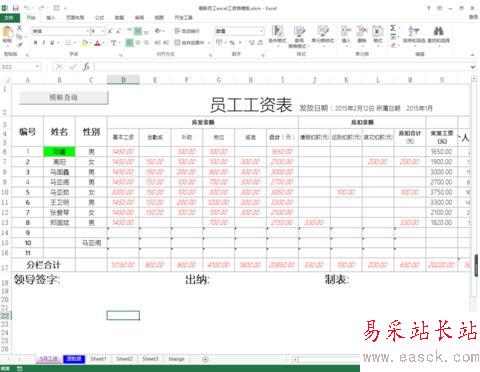Switch to the Insert ribbon tab
480x372 pixels.
click(51, 17)
